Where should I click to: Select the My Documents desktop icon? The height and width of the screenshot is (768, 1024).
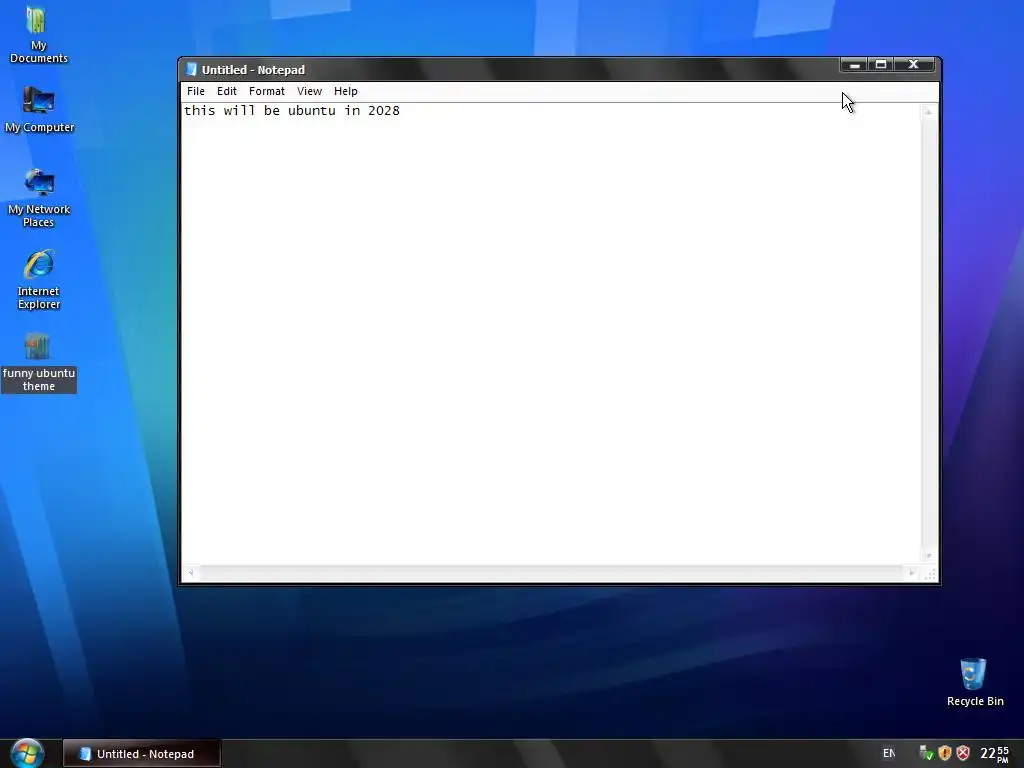[39, 35]
